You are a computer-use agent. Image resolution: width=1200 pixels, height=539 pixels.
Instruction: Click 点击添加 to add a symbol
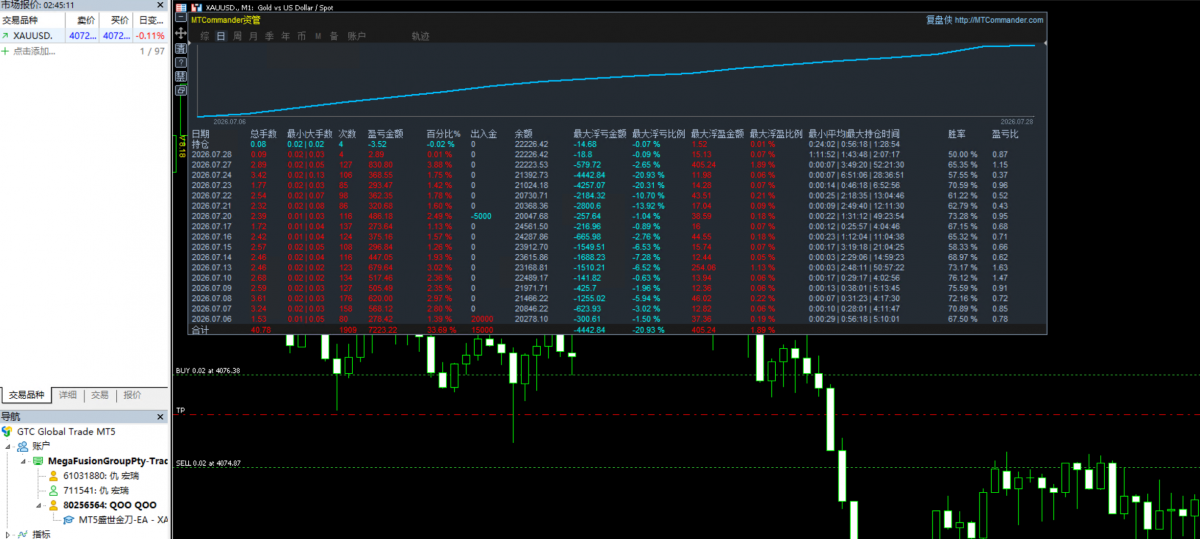coord(34,50)
